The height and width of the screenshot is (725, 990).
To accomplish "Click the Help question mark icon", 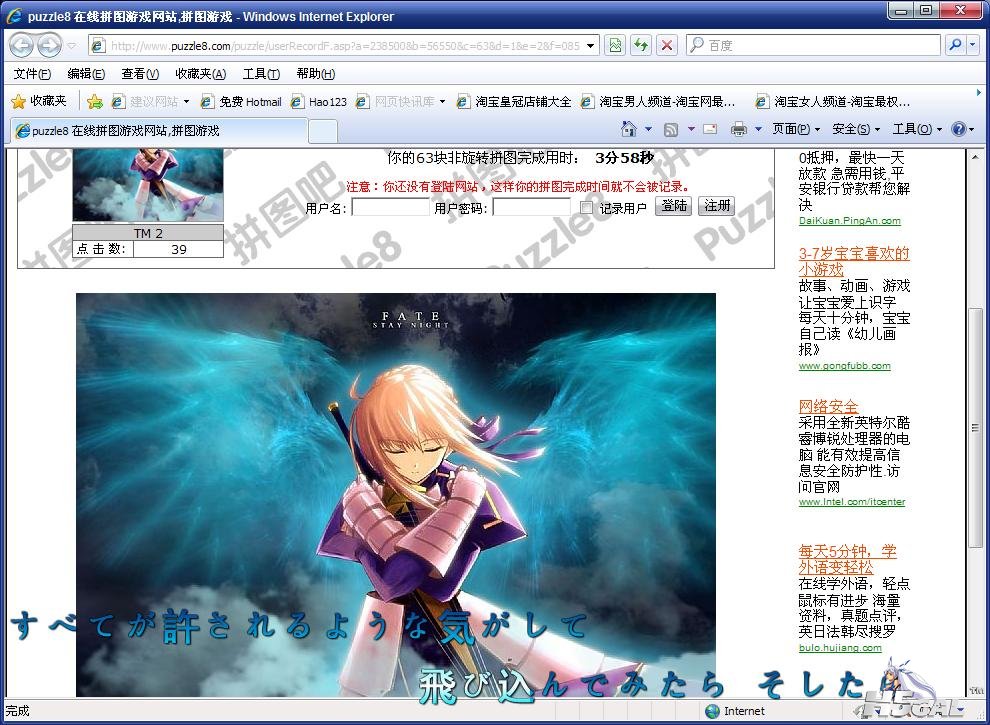I will (958, 129).
